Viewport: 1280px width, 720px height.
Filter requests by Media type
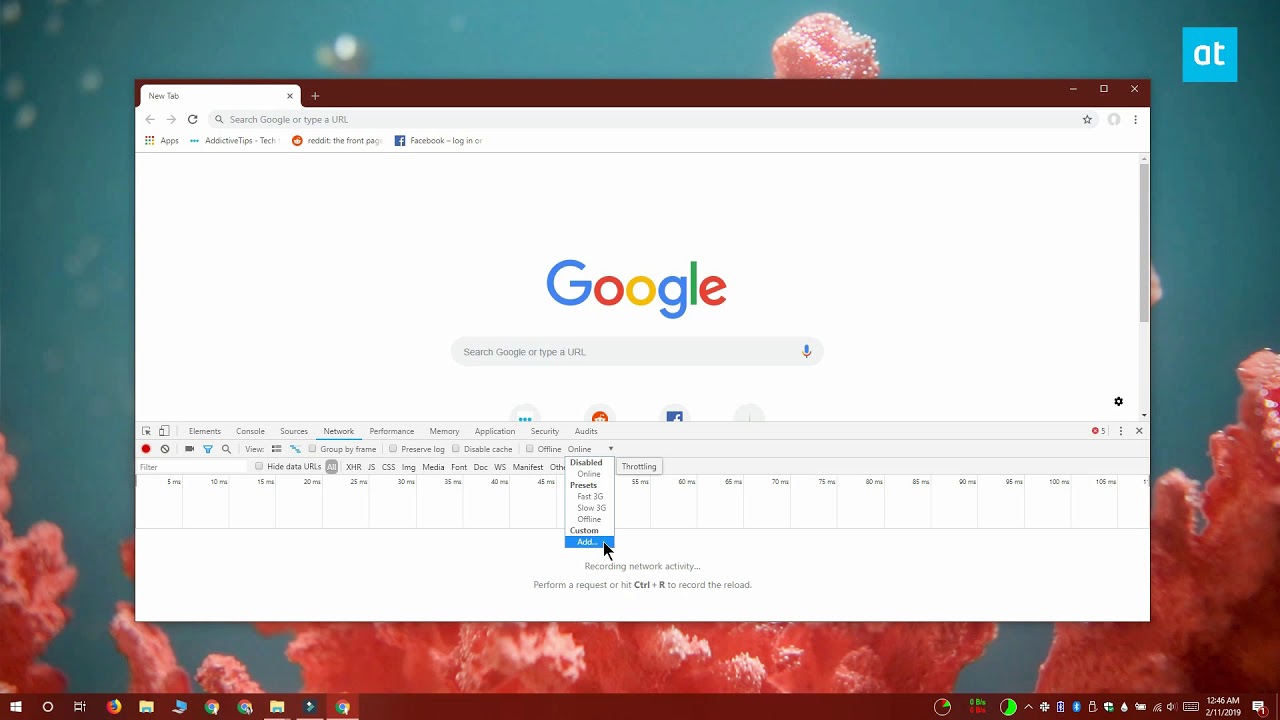(x=433, y=467)
